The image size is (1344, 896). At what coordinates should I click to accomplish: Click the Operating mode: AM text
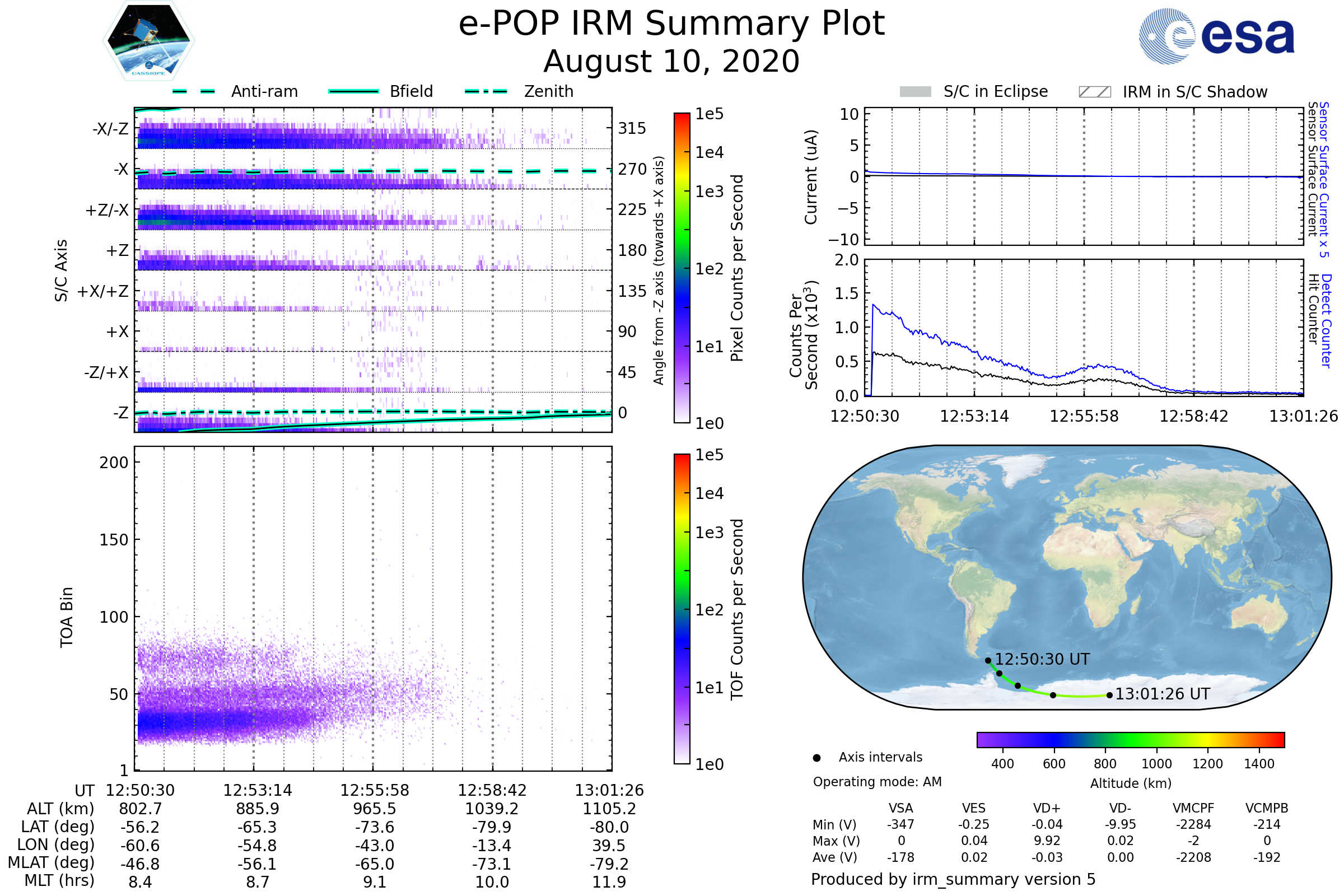877,782
